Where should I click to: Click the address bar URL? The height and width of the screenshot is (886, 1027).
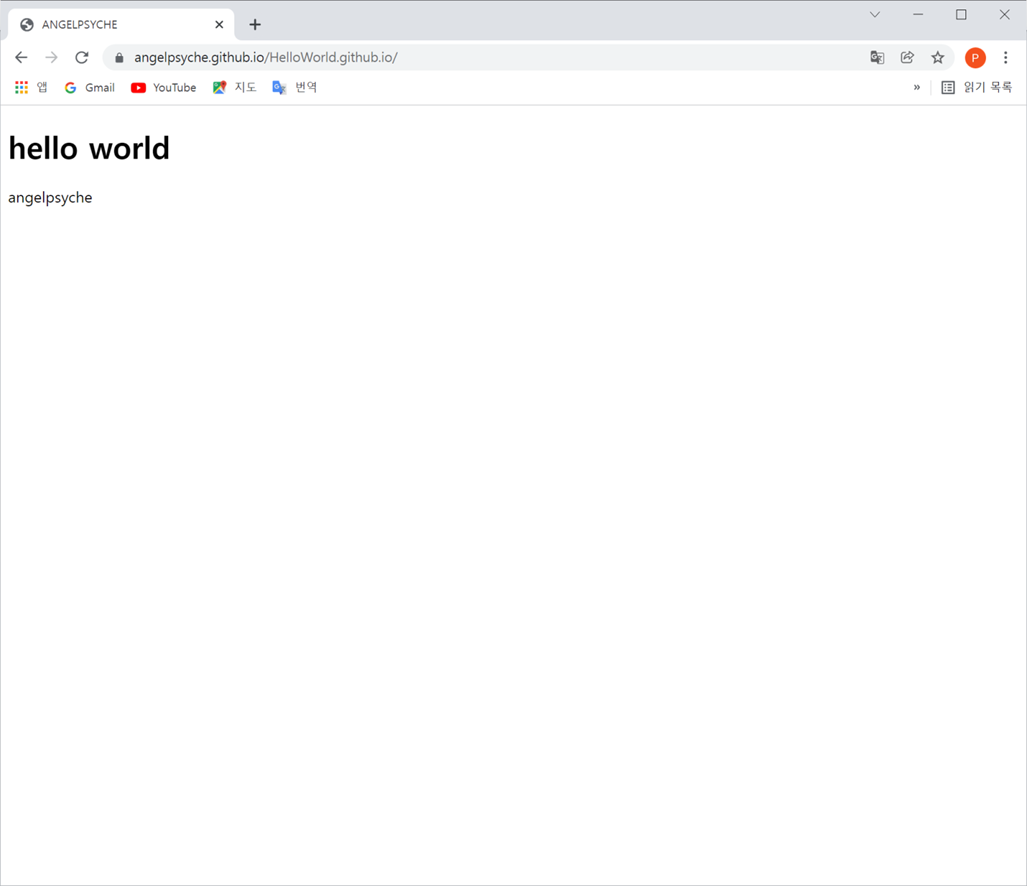(265, 58)
